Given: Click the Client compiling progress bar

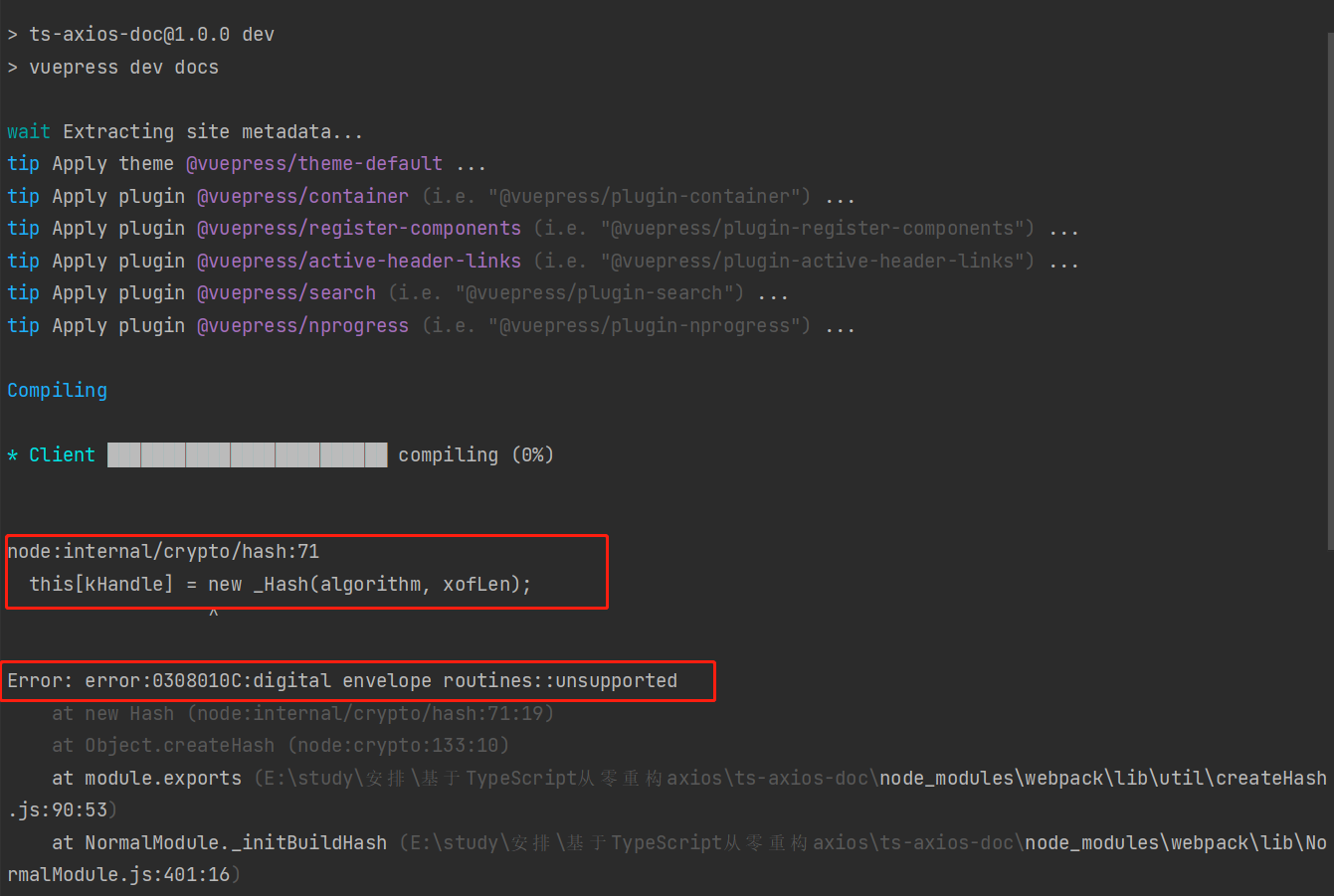Looking at the screenshot, I should point(247,455).
